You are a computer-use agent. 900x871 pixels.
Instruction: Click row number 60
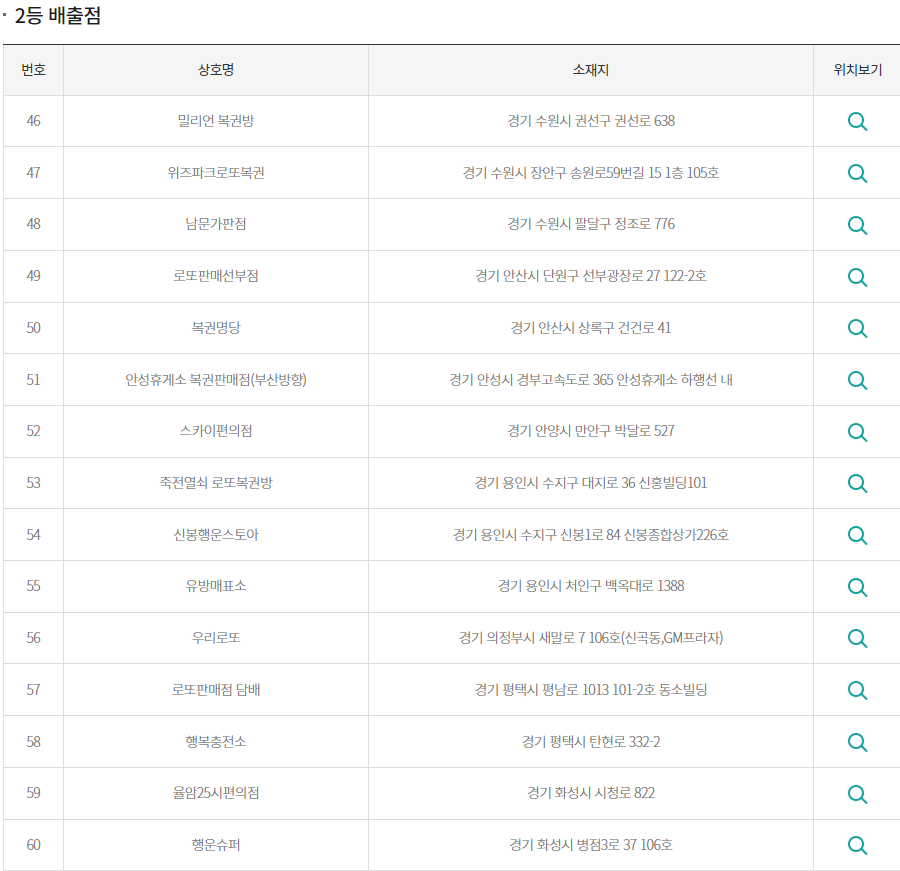33,845
